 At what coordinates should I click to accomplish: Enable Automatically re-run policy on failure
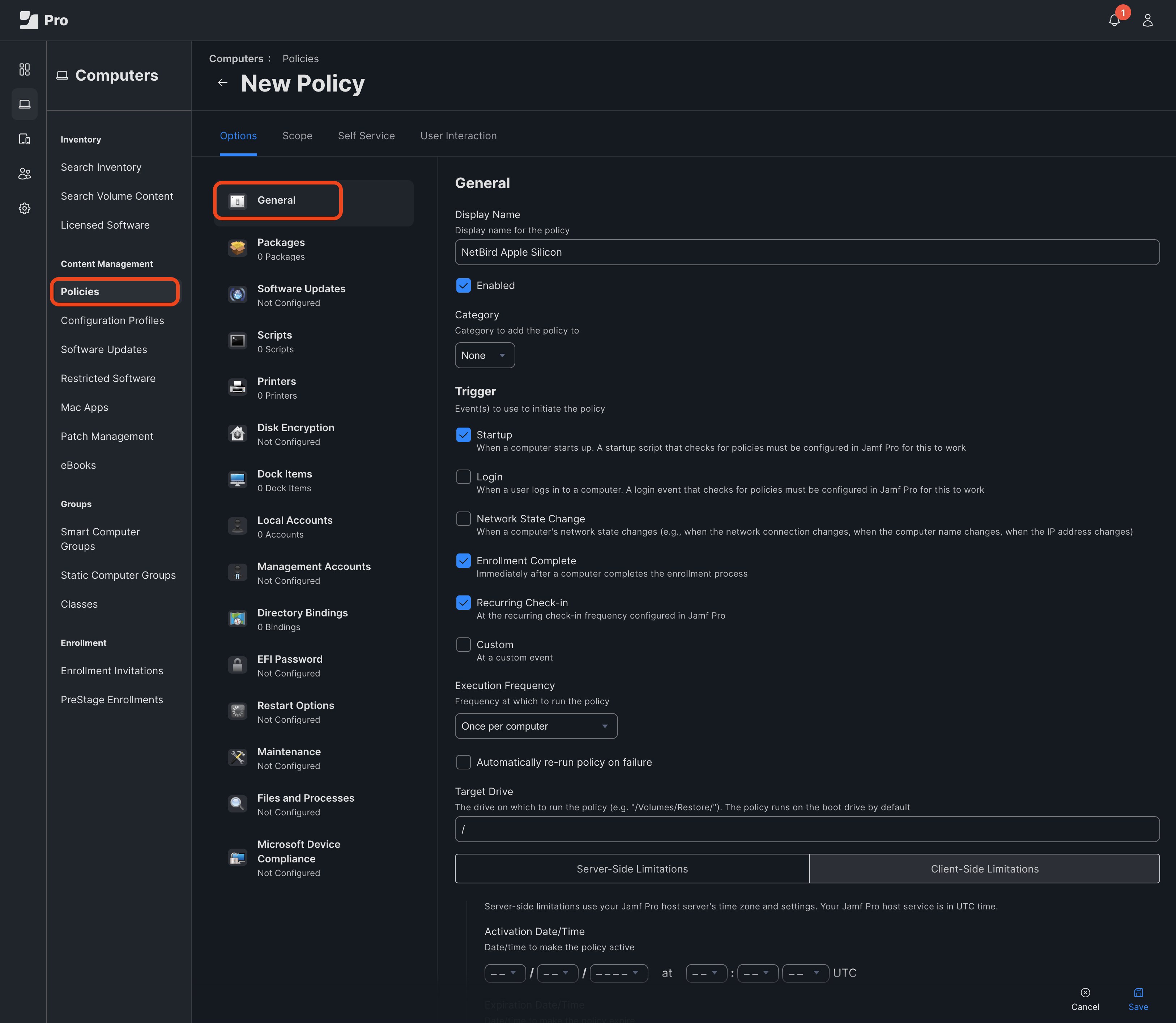(463, 762)
